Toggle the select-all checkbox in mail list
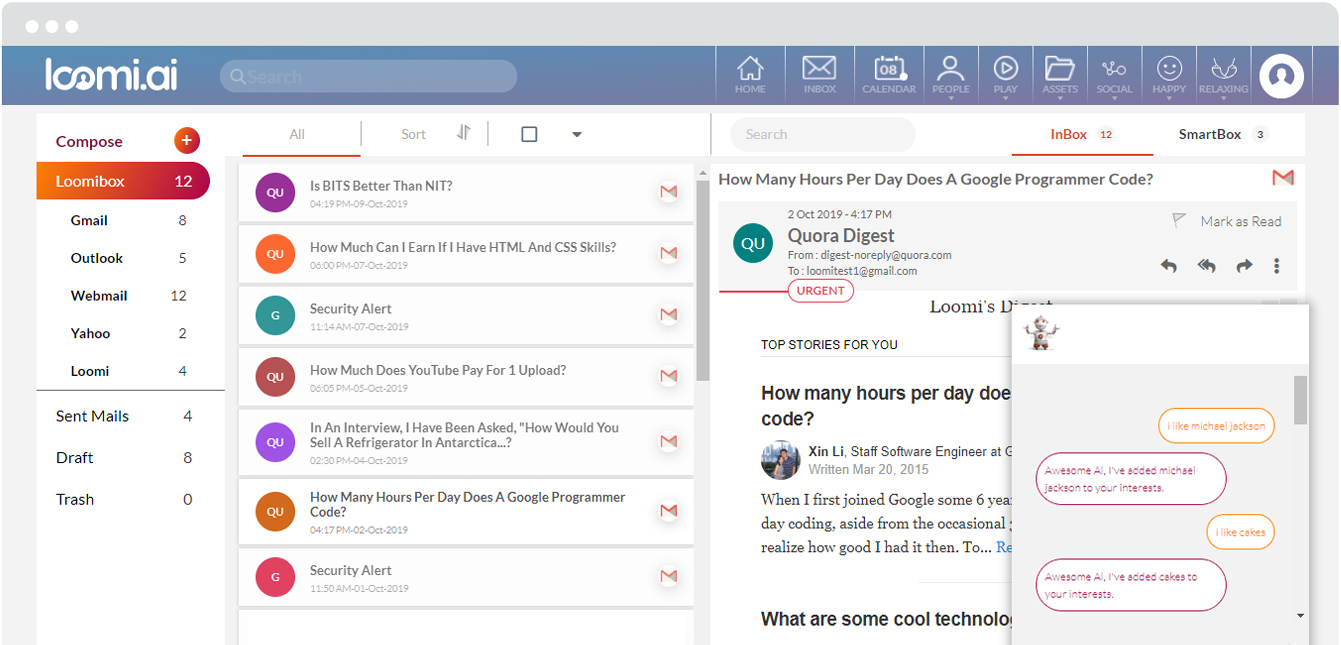This screenshot has width=1341, height=645. 529,134
